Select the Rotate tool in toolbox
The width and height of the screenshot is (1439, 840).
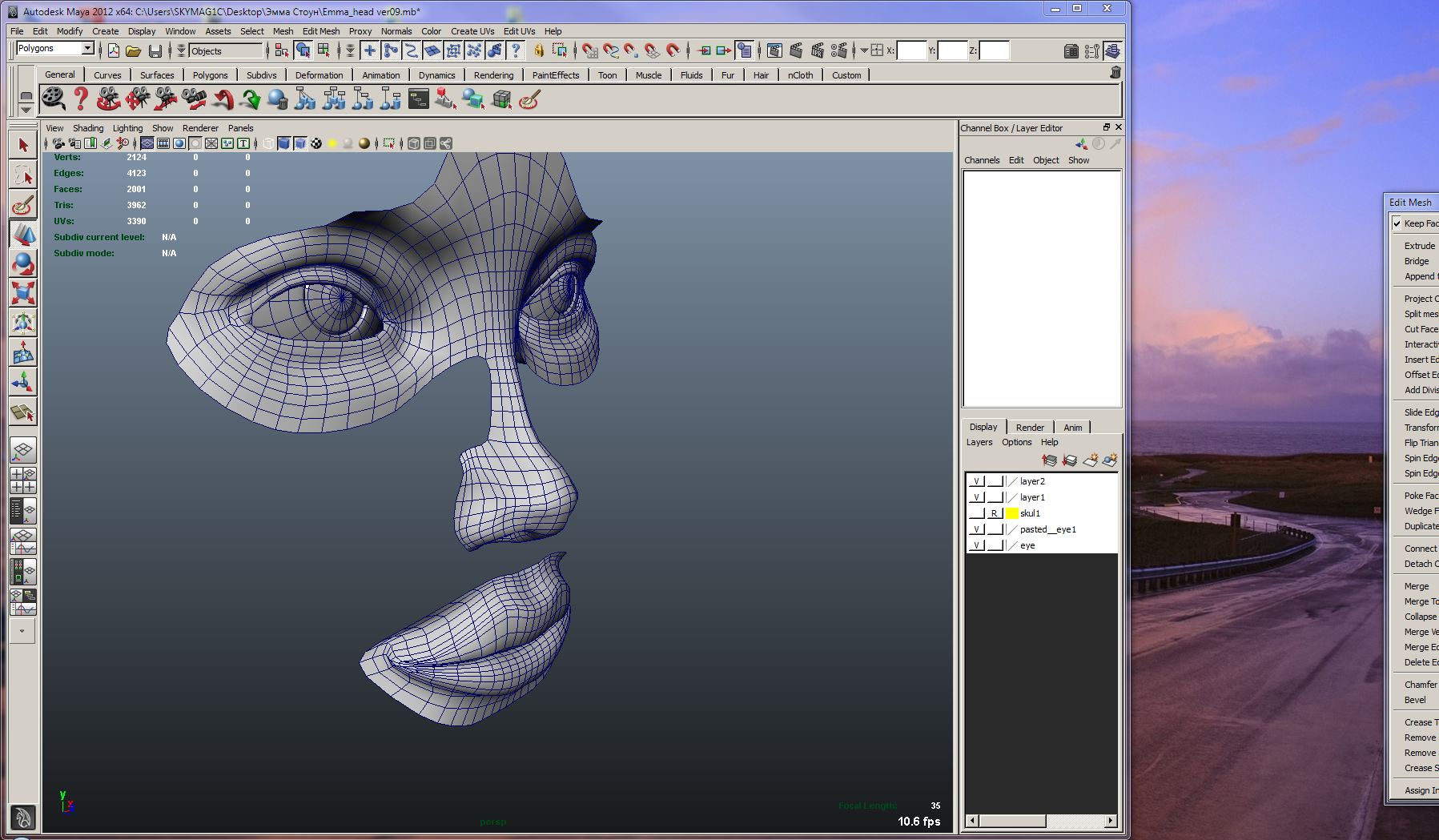[23, 264]
